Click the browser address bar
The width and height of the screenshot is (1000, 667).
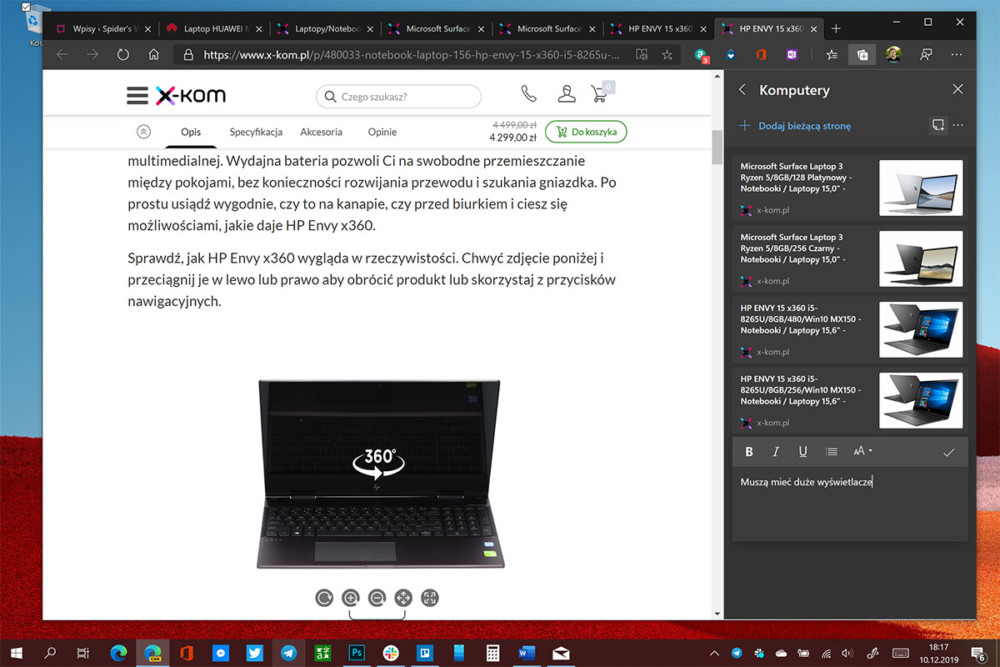click(x=411, y=55)
